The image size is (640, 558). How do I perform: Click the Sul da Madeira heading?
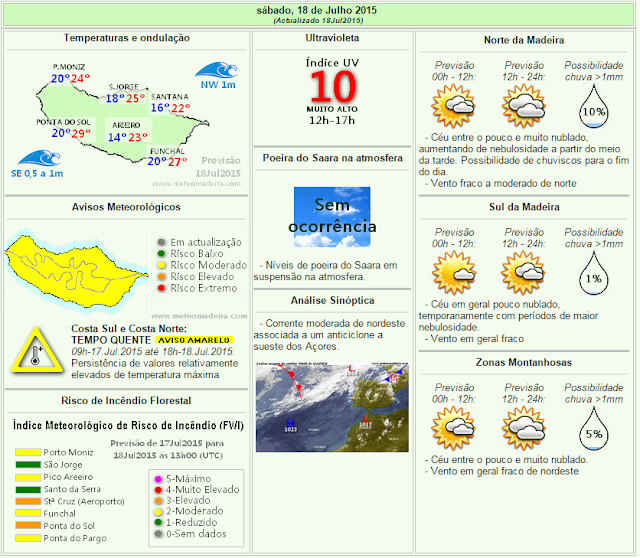524,207
